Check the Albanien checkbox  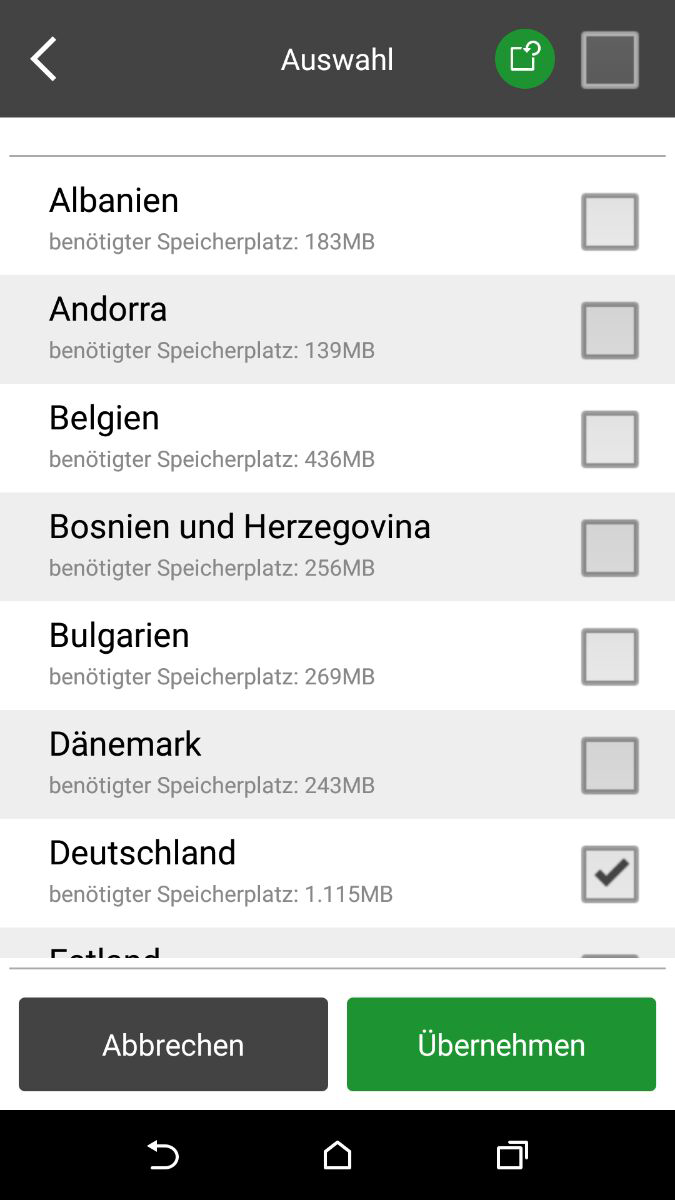[610, 221]
